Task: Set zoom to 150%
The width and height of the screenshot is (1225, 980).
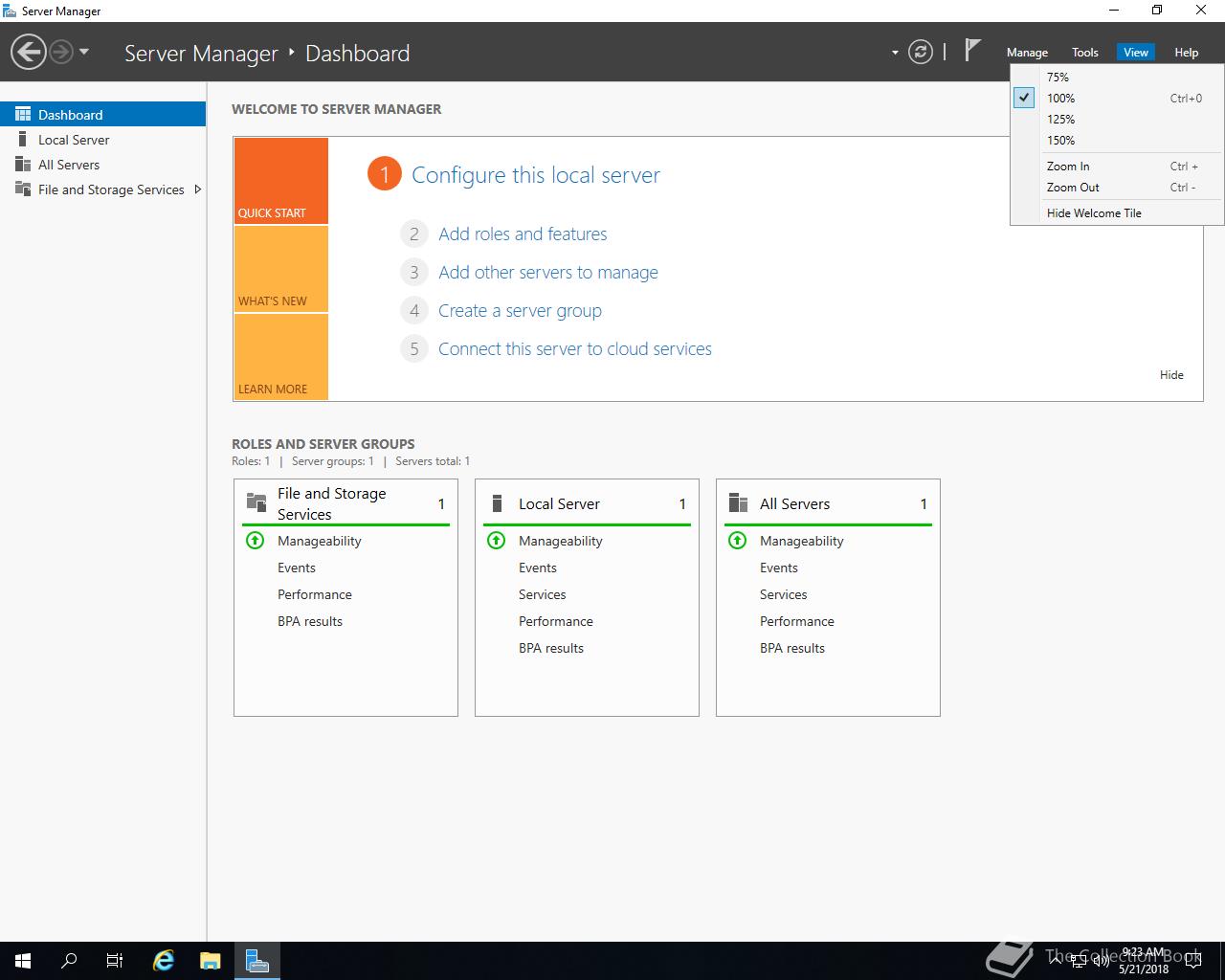Action: coord(1117,140)
